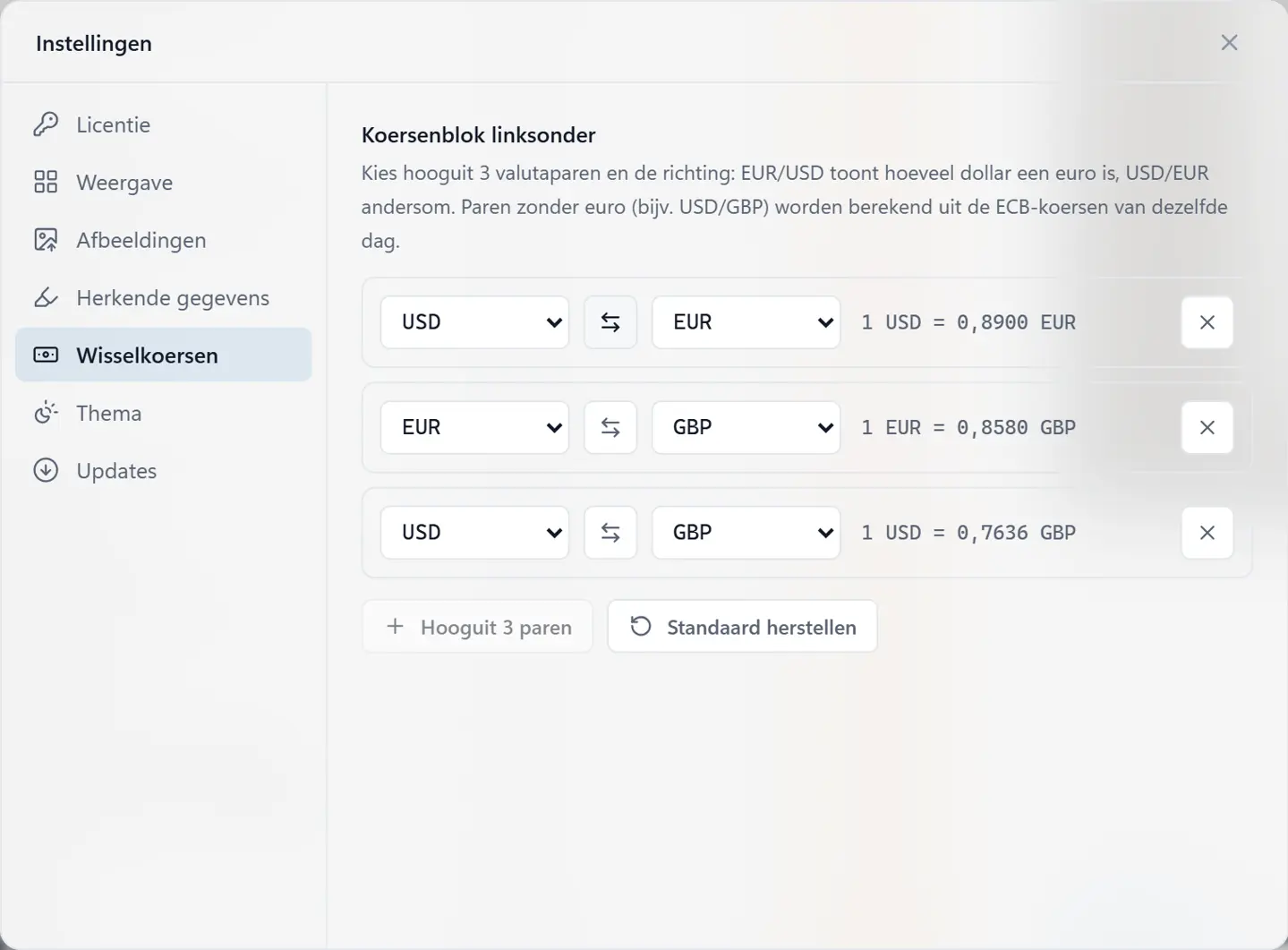Click the download icon beside Updates

[x=46, y=470]
